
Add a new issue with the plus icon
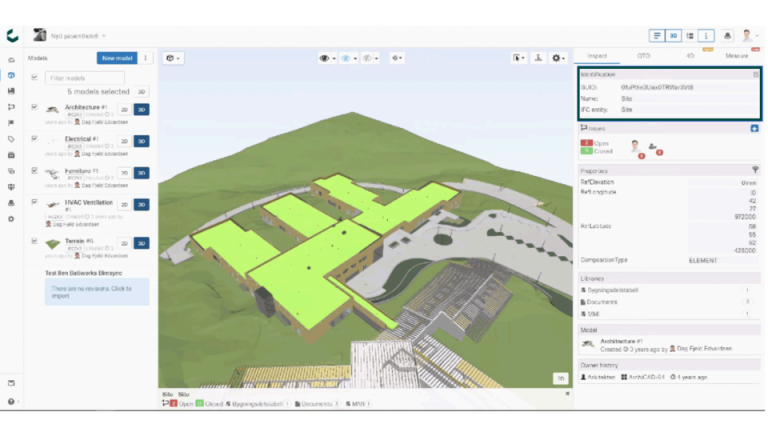pos(754,128)
